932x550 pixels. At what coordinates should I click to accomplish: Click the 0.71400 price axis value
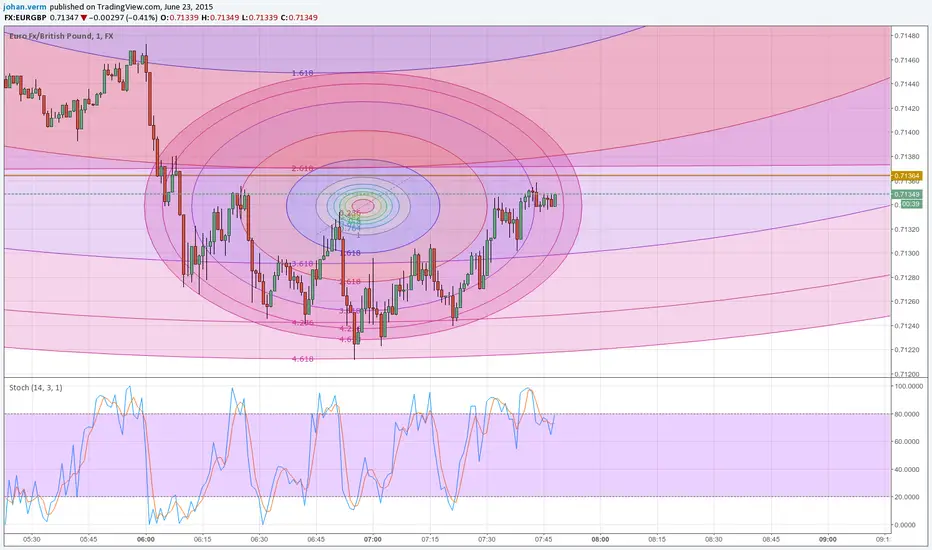908,132
